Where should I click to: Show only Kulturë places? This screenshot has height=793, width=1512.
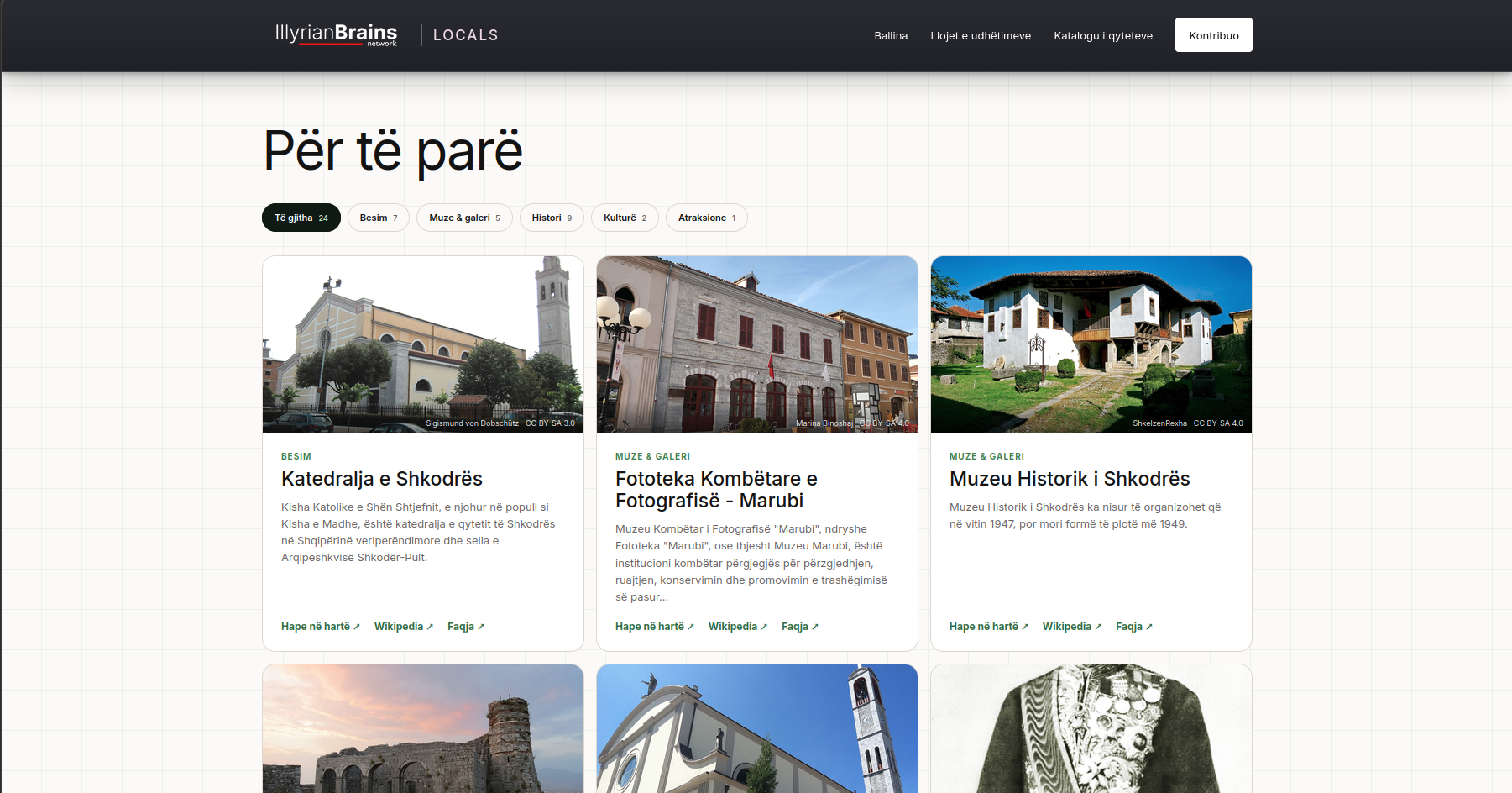tap(625, 218)
